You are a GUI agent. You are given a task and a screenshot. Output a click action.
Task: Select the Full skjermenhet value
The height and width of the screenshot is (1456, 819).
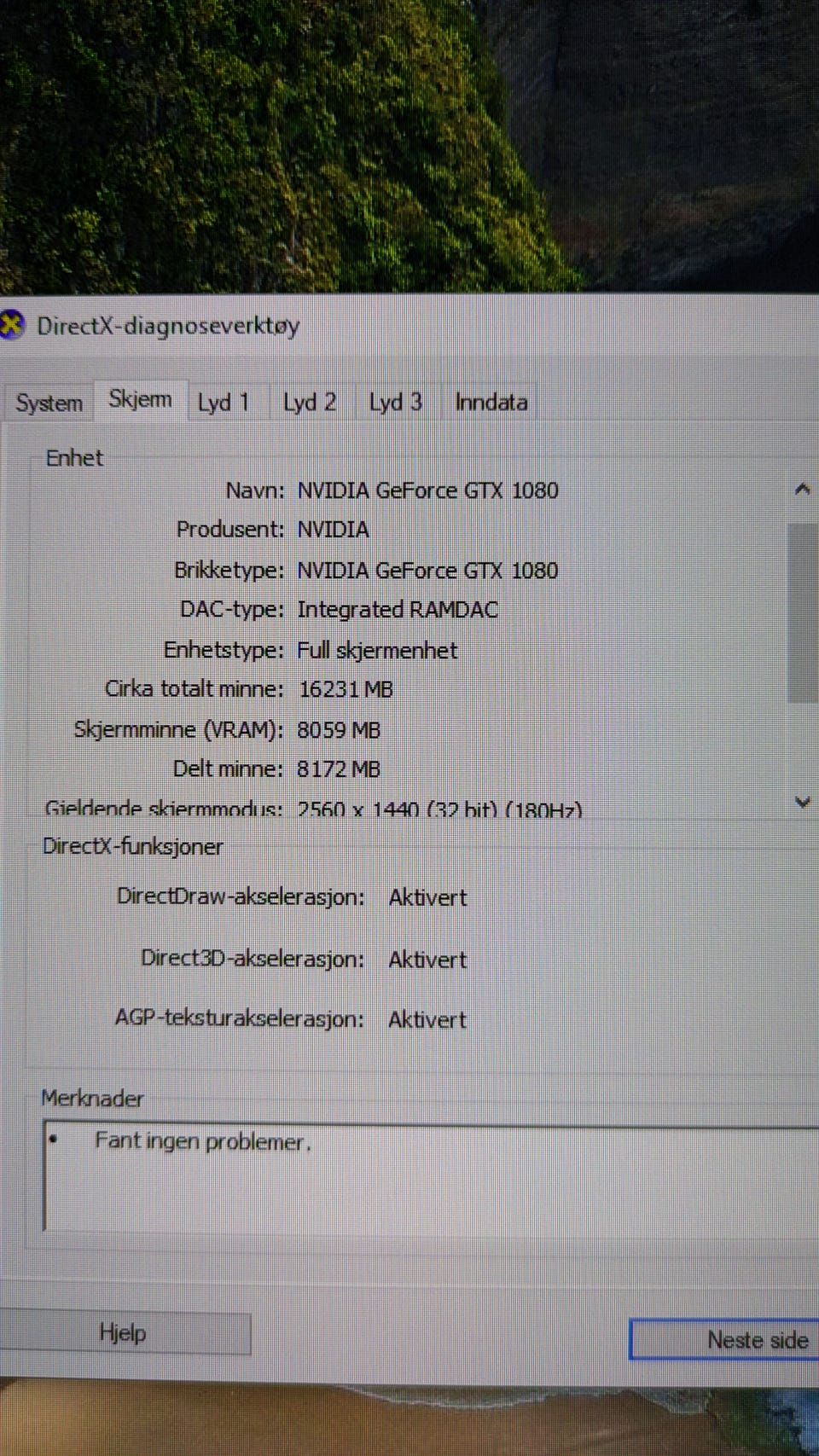click(x=377, y=650)
